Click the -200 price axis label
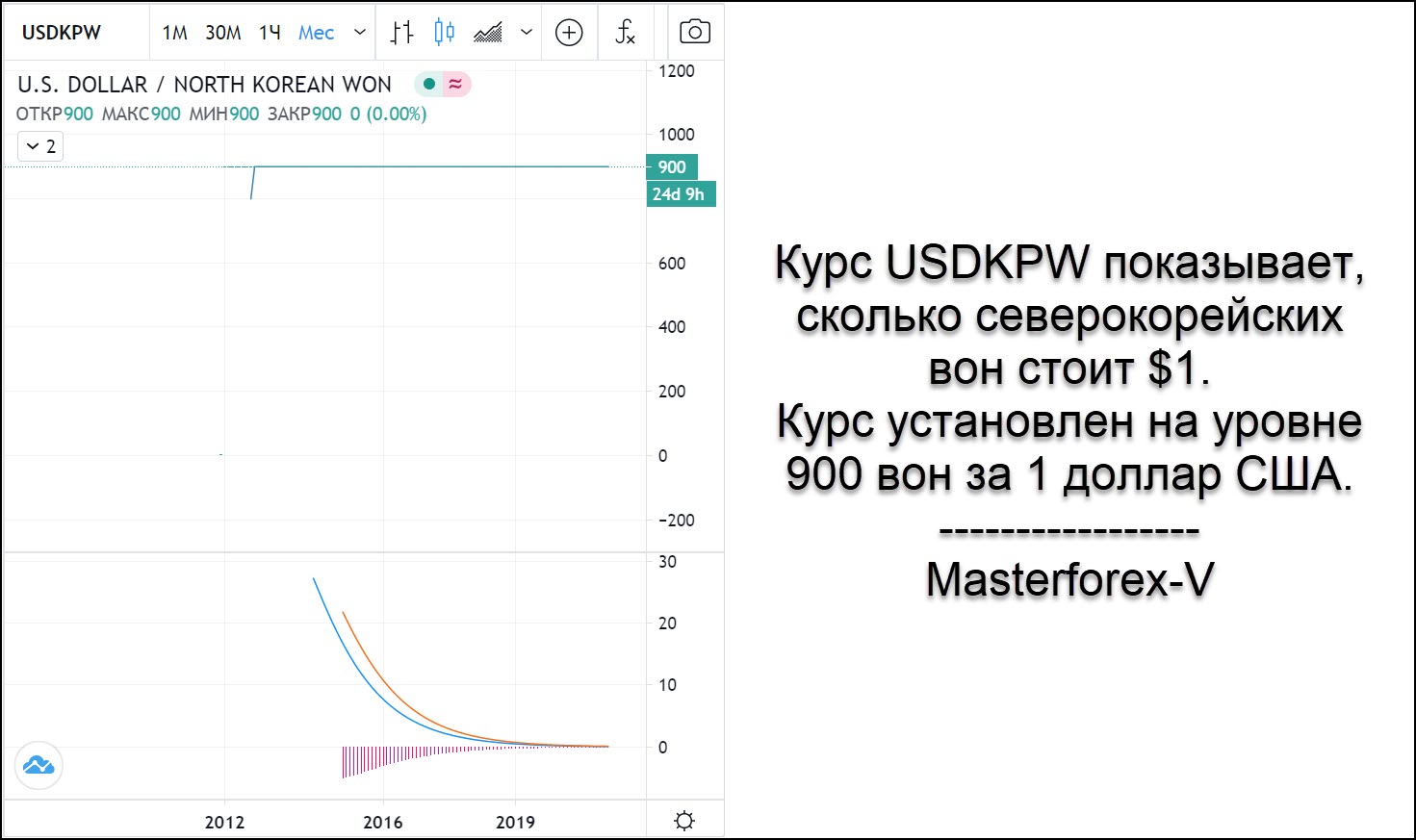Viewport: 1416px width, 840px height. (x=676, y=520)
